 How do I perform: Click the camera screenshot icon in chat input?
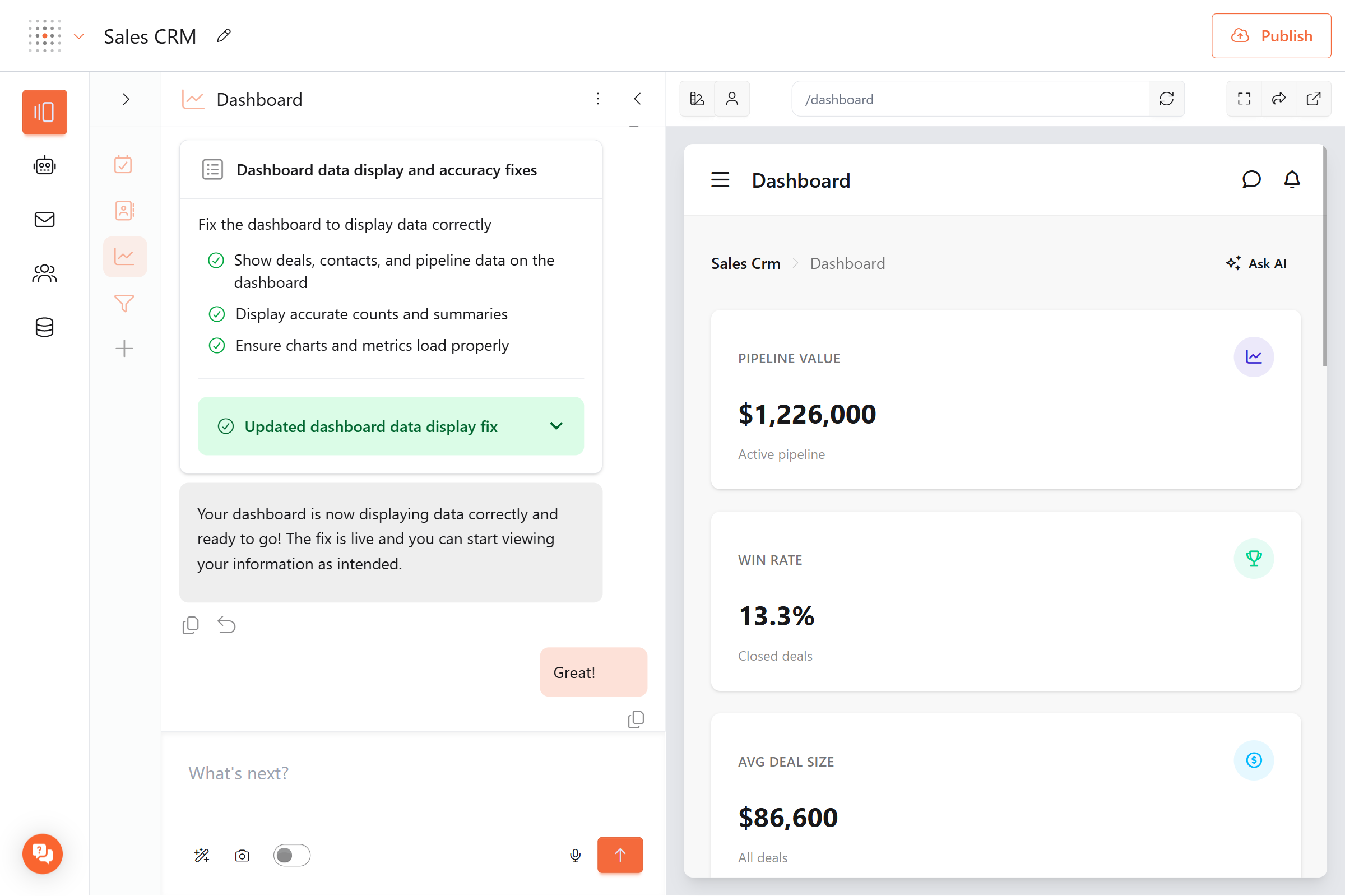(242, 856)
